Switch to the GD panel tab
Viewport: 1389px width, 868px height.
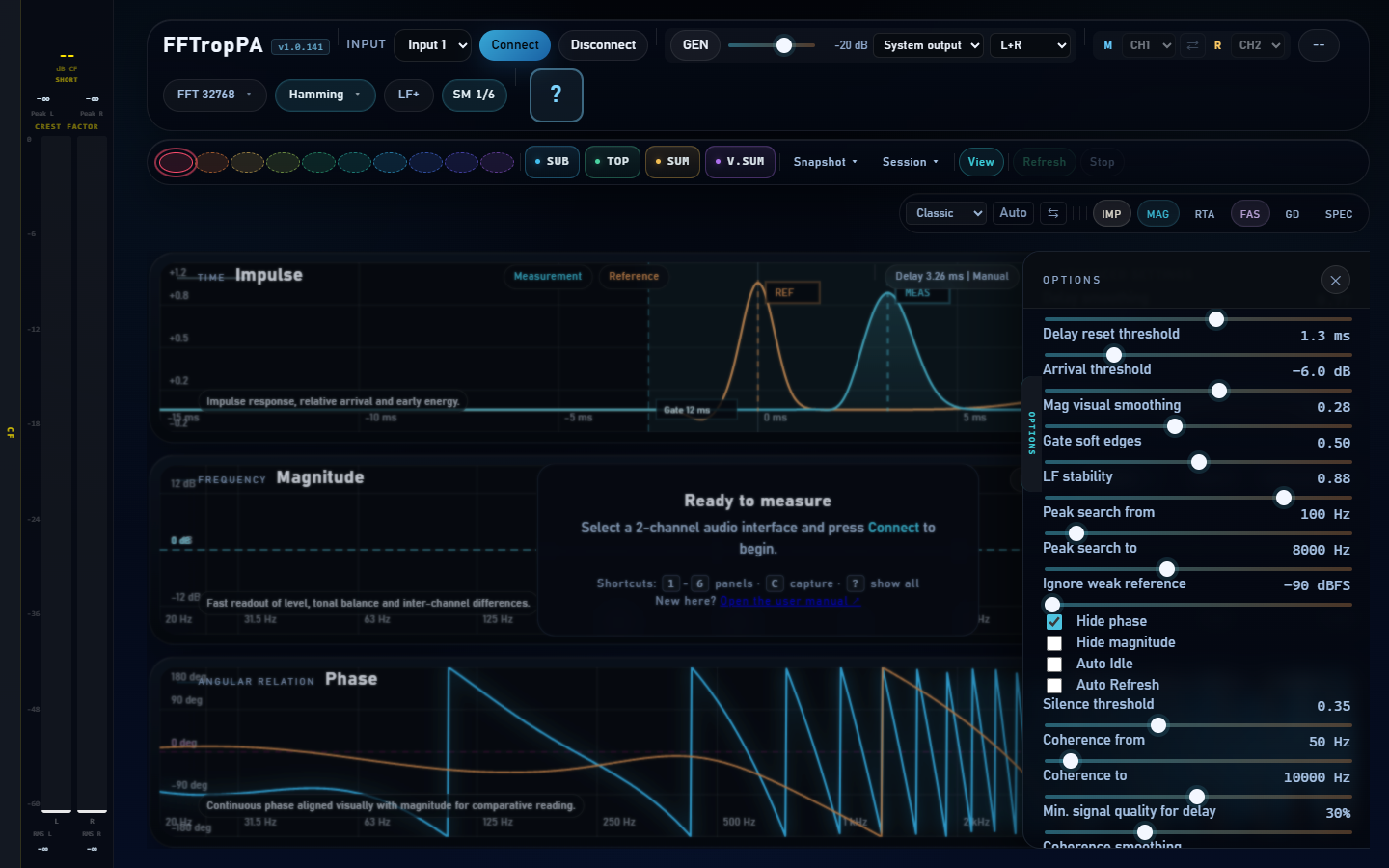coord(1293,214)
